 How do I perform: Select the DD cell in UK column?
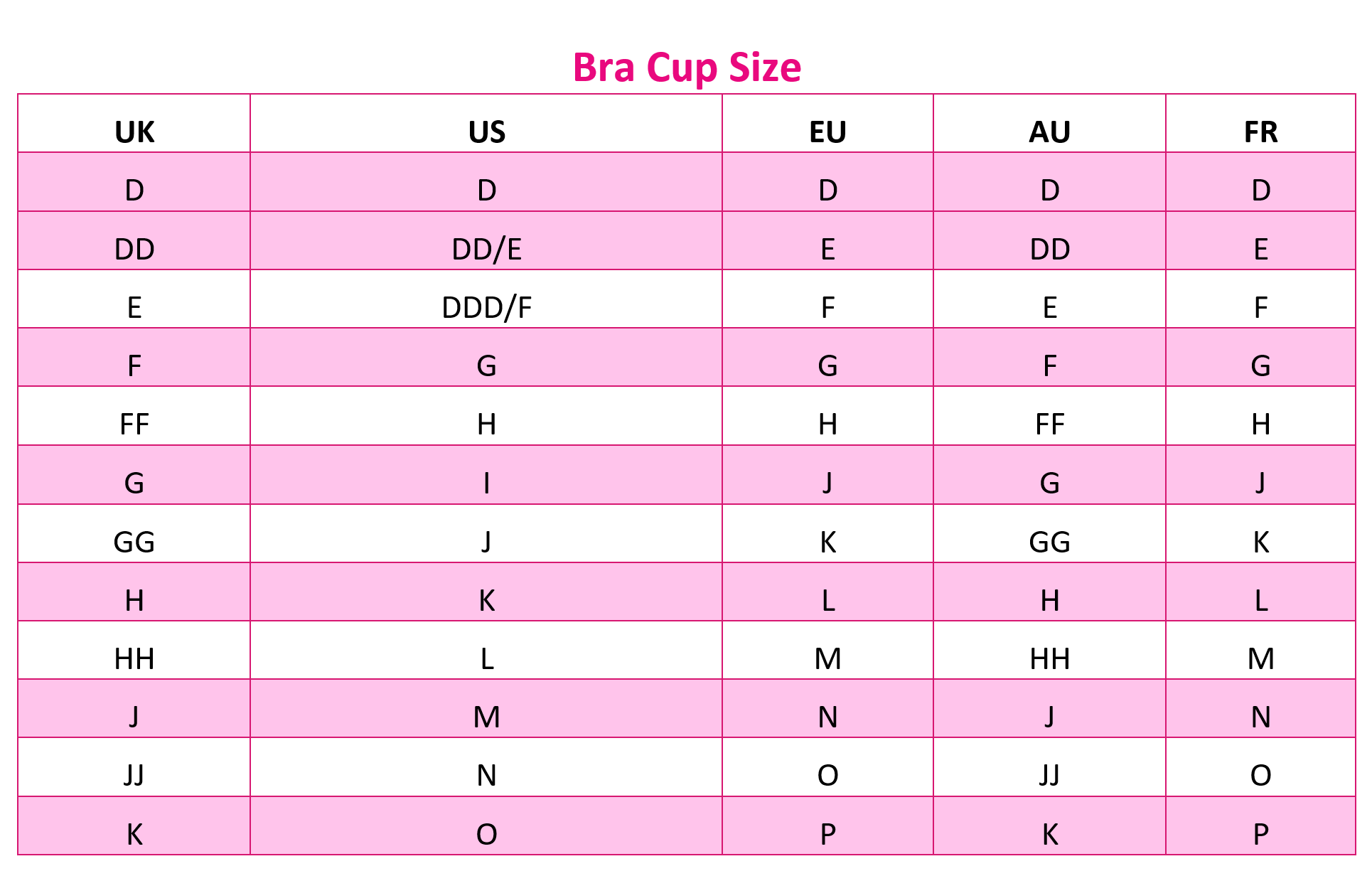click(134, 250)
